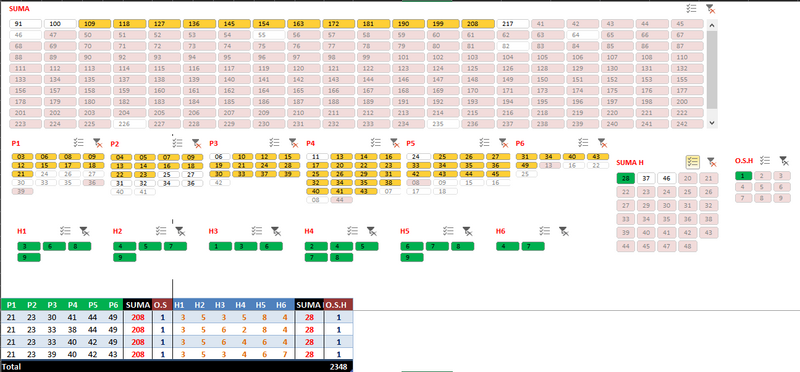The width and height of the screenshot is (800, 372).
Task: Toggle multi-select on the P4 slicer
Action: pos(376,143)
